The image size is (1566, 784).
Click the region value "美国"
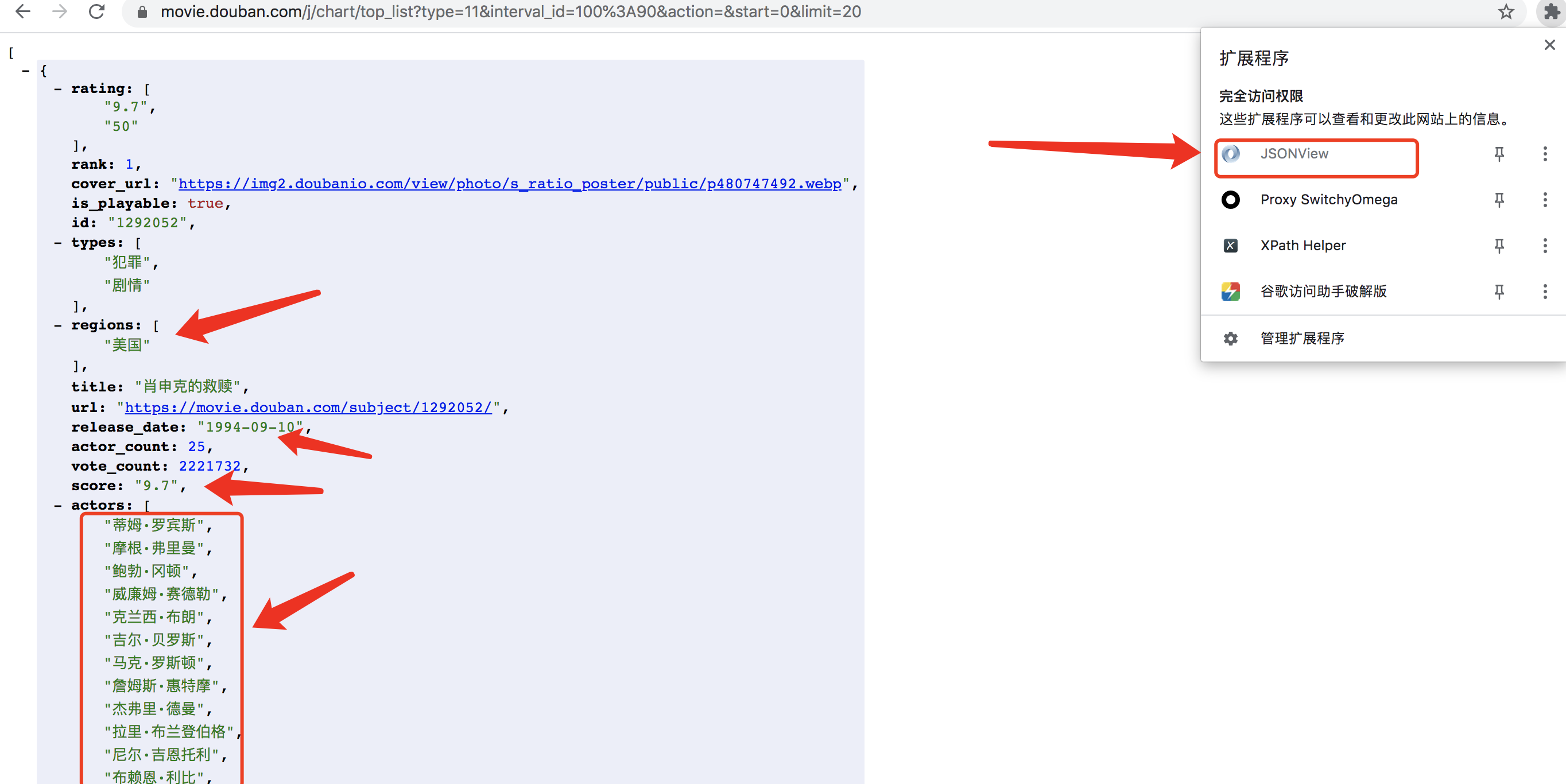coord(126,345)
